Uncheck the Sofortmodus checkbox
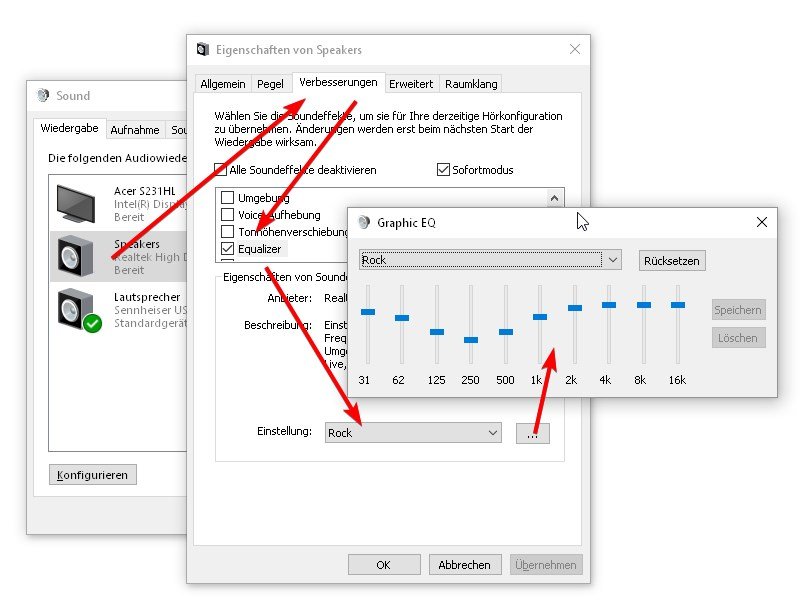This screenshot has width=801, height=608. [442, 170]
